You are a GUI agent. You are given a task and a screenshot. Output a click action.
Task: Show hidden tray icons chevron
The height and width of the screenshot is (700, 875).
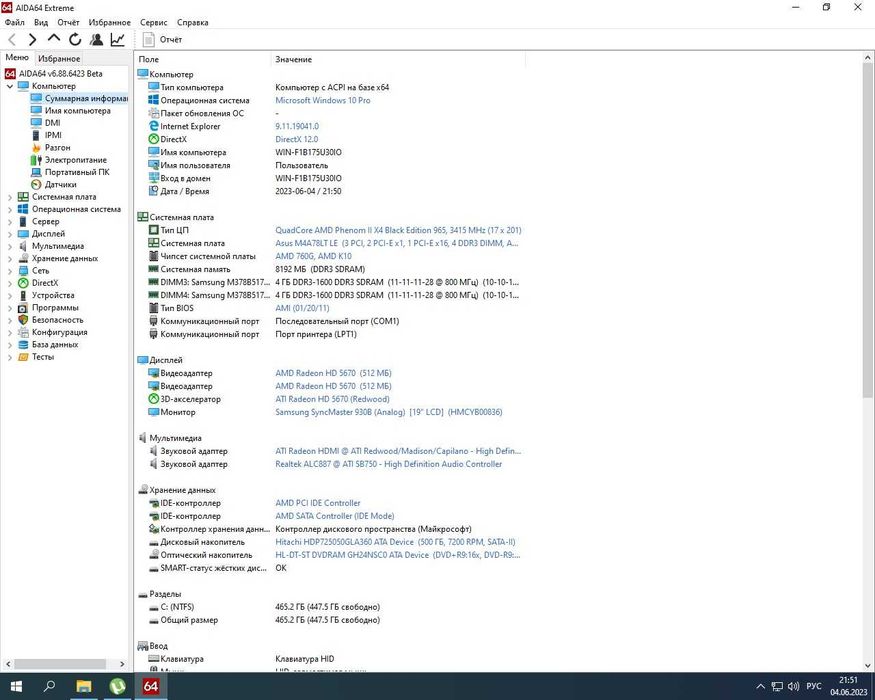[761, 687]
